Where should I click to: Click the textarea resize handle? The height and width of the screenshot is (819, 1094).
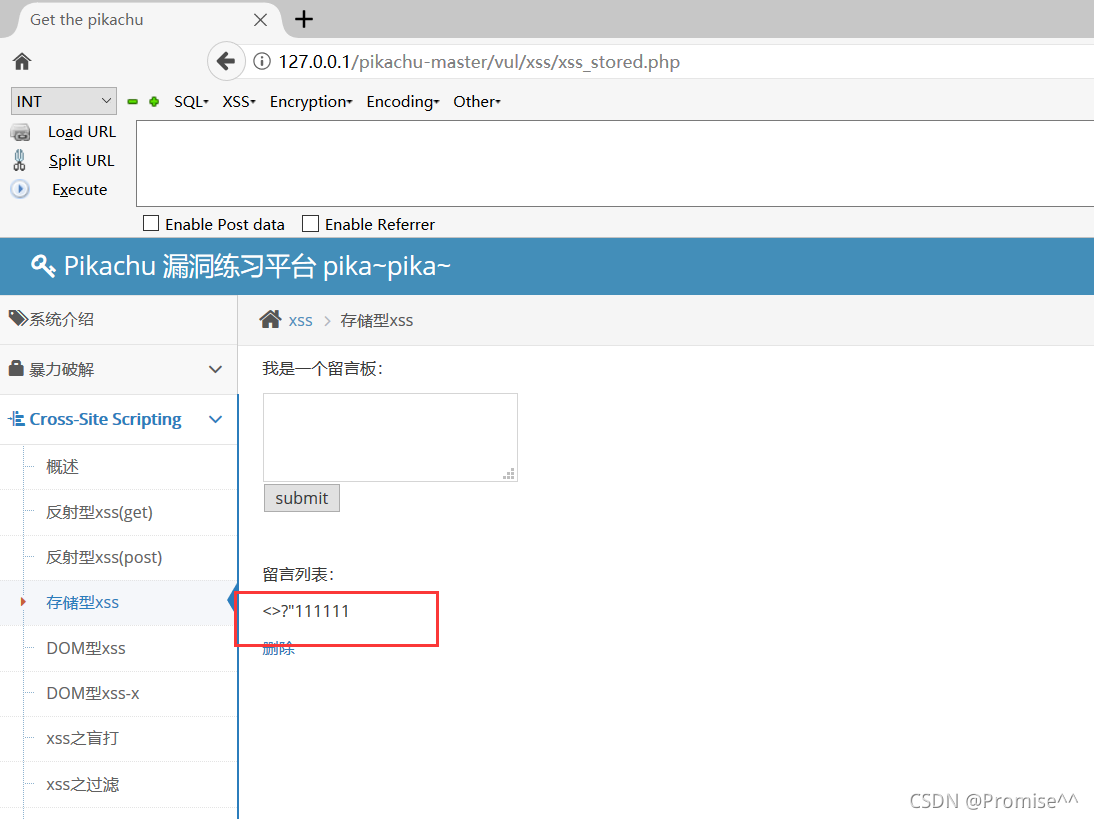[509, 474]
